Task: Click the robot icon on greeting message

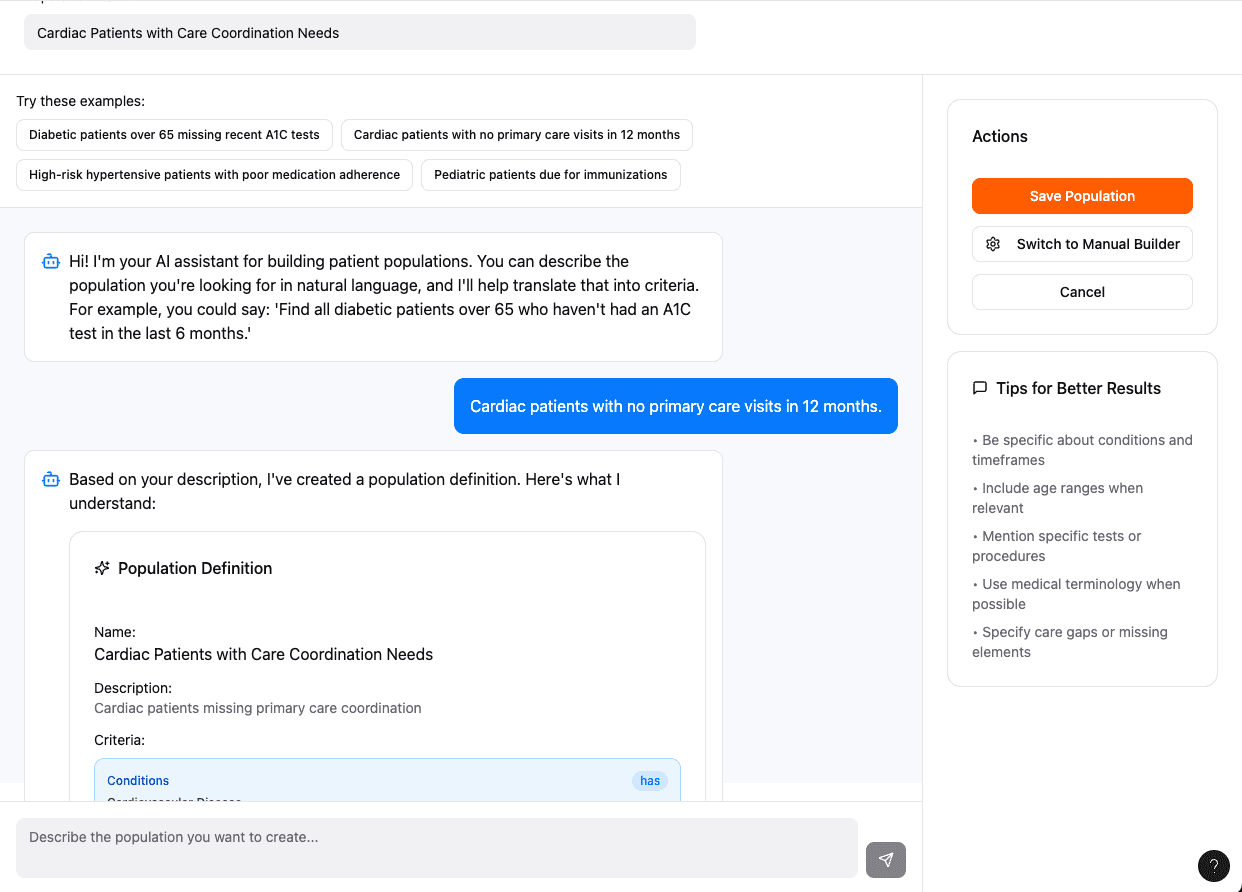Action: pos(51,262)
